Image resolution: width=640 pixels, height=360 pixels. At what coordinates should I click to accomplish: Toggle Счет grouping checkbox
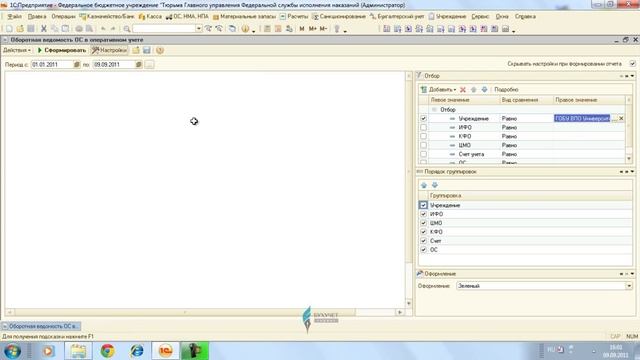click(423, 241)
